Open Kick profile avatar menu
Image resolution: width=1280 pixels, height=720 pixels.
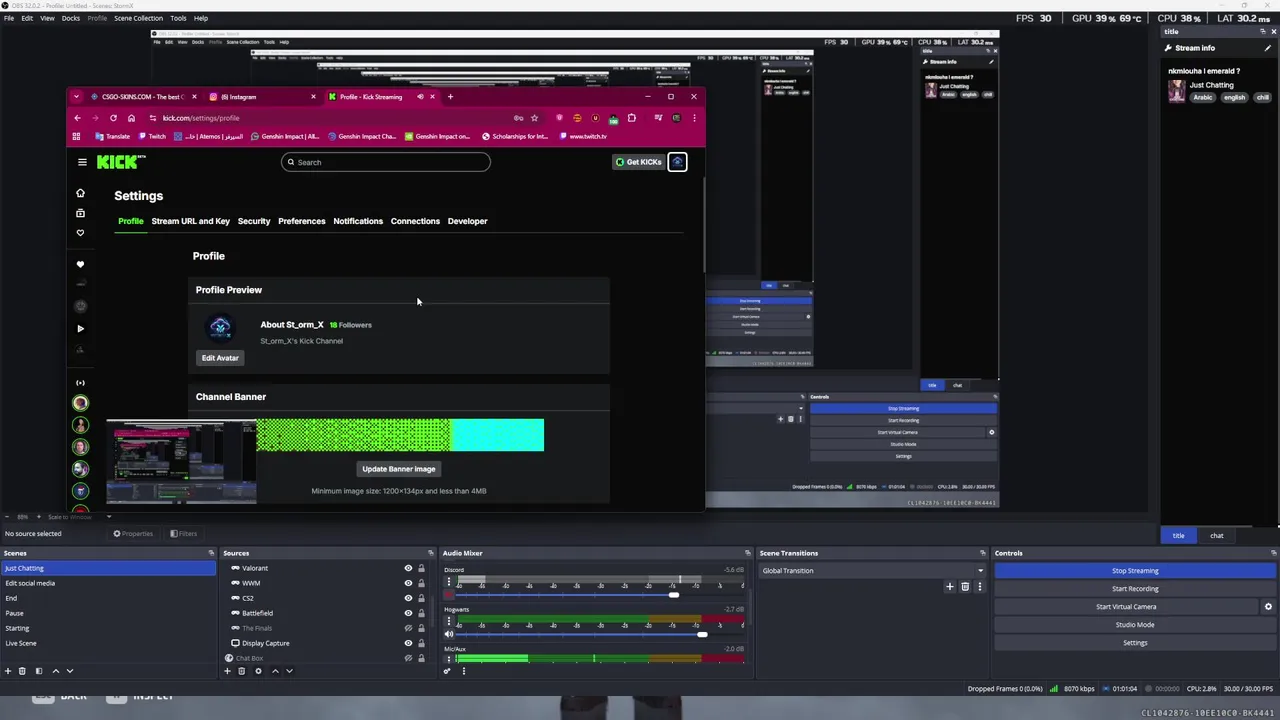pos(677,162)
